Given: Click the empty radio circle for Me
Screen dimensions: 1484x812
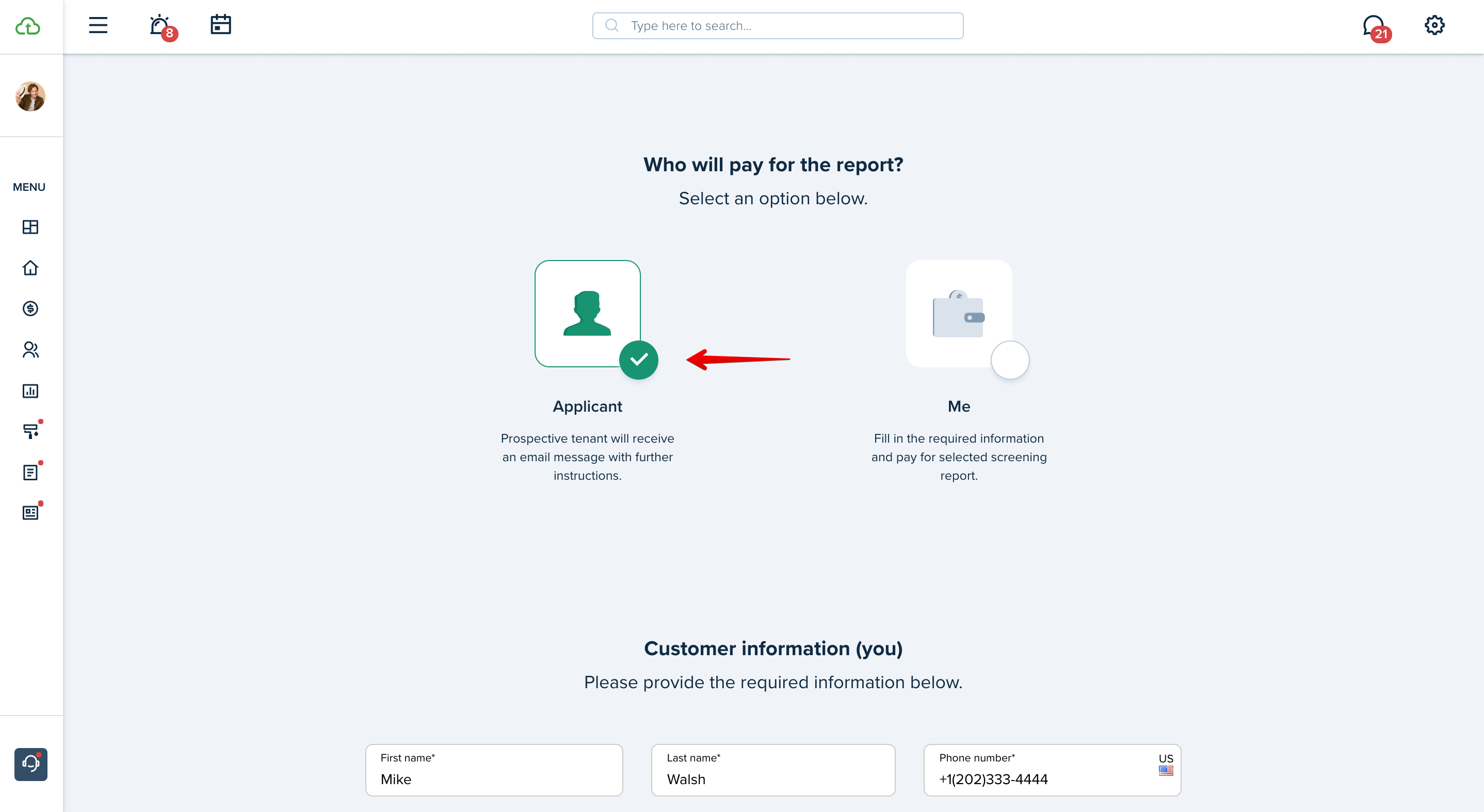Looking at the screenshot, I should (1009, 360).
